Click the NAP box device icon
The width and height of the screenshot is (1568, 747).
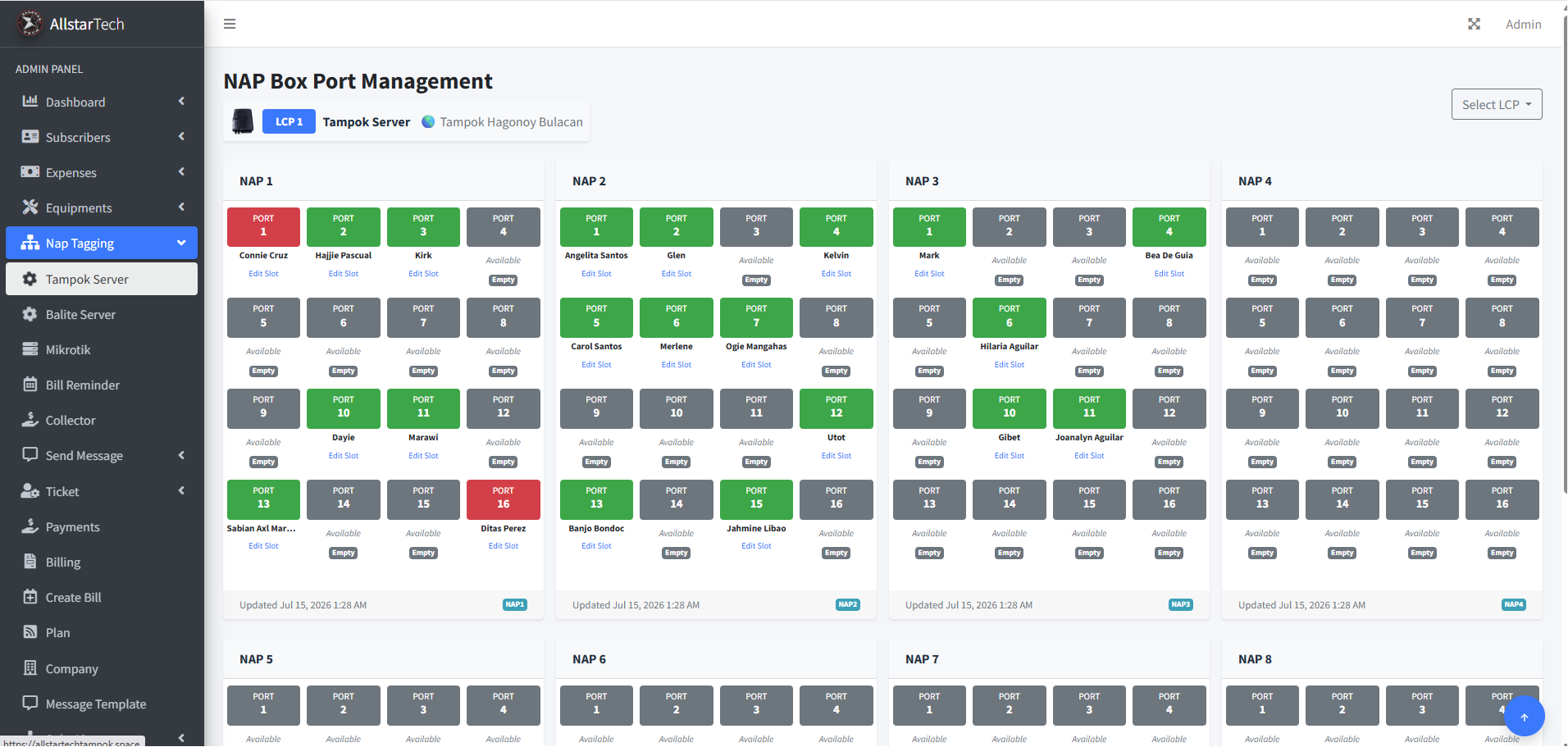243,121
